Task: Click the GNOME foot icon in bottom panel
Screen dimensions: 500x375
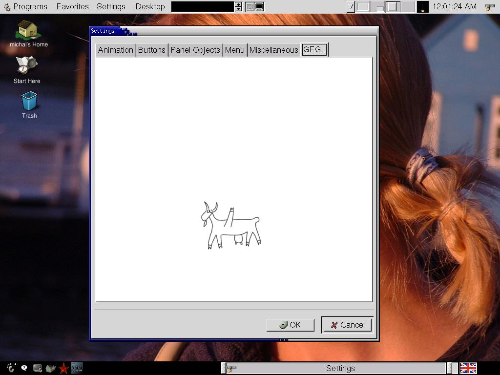Action: 11,368
